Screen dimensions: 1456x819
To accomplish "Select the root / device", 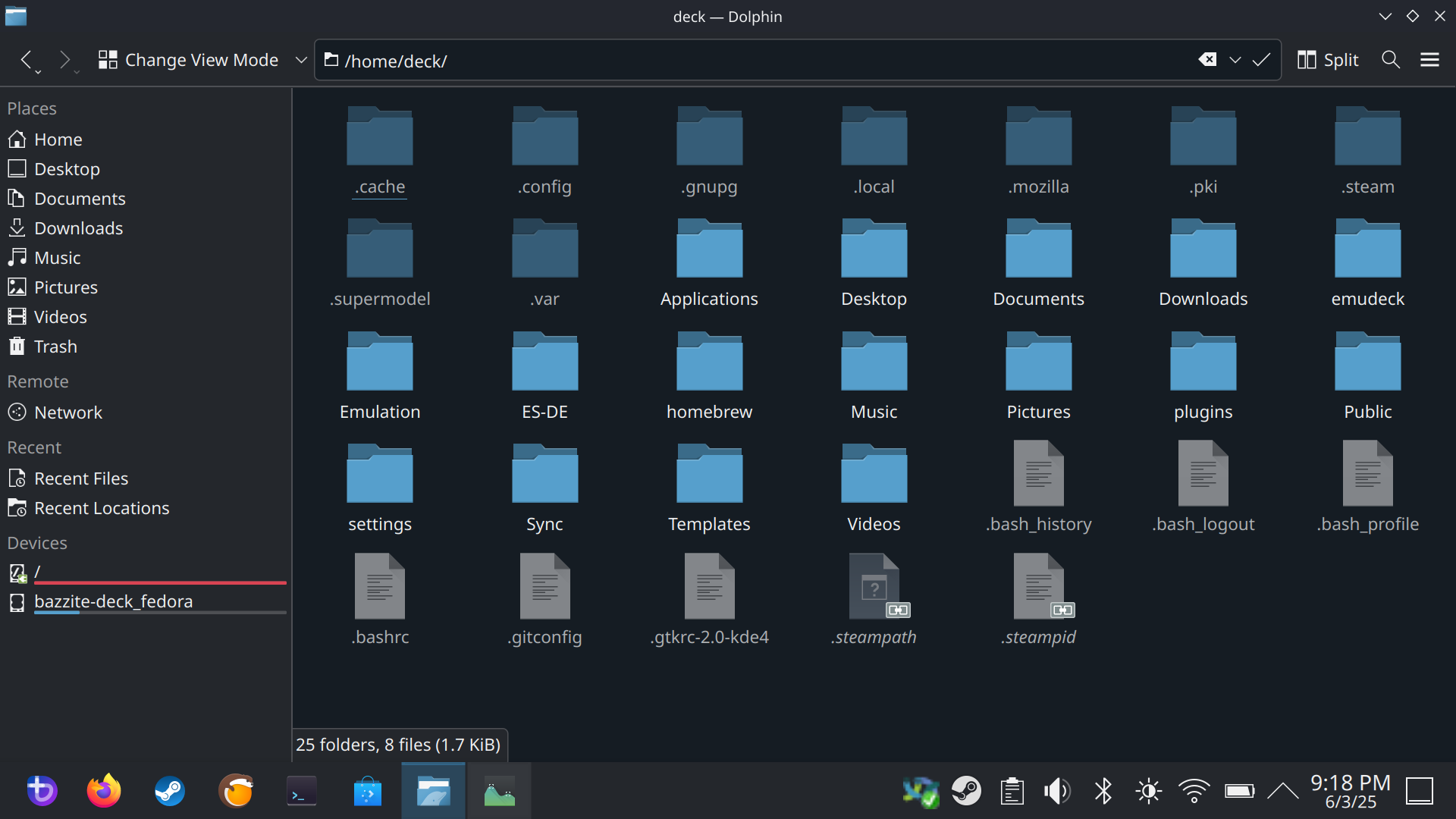I will click(146, 573).
